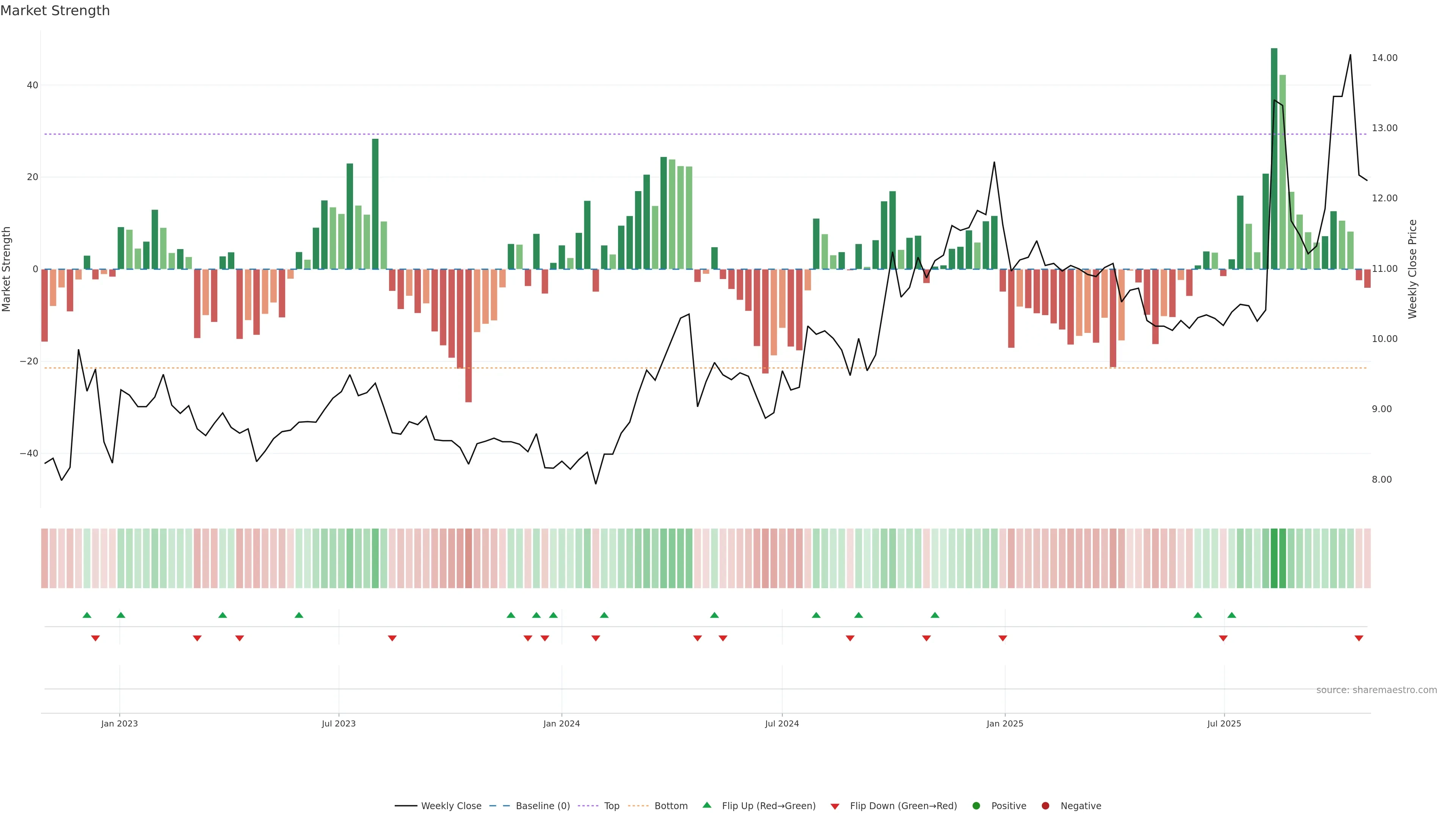The height and width of the screenshot is (819, 1456).
Task: Click the Market Strength chart title
Action: (55, 11)
